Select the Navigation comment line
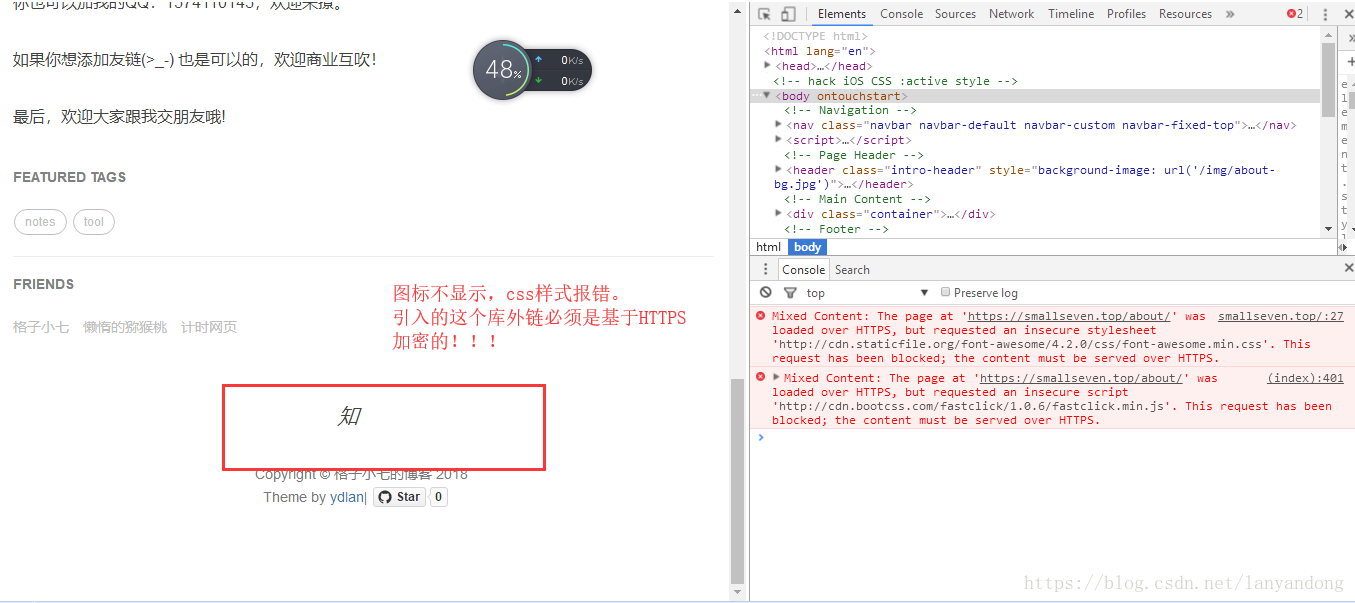 pyautogui.click(x=850, y=110)
